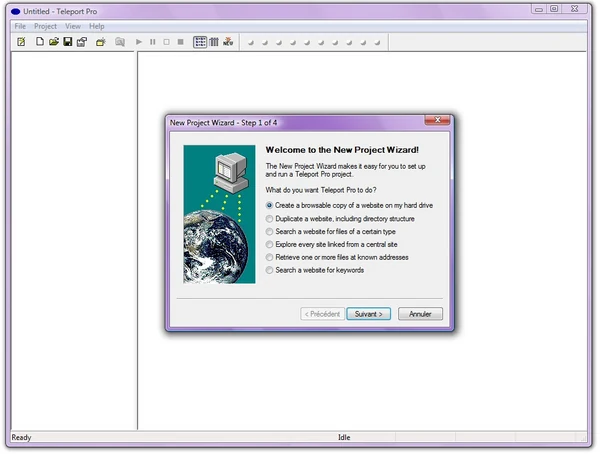Select Search a website for files of certain type
Image resolution: width=600 pixels, height=454 pixels.
tap(331, 232)
